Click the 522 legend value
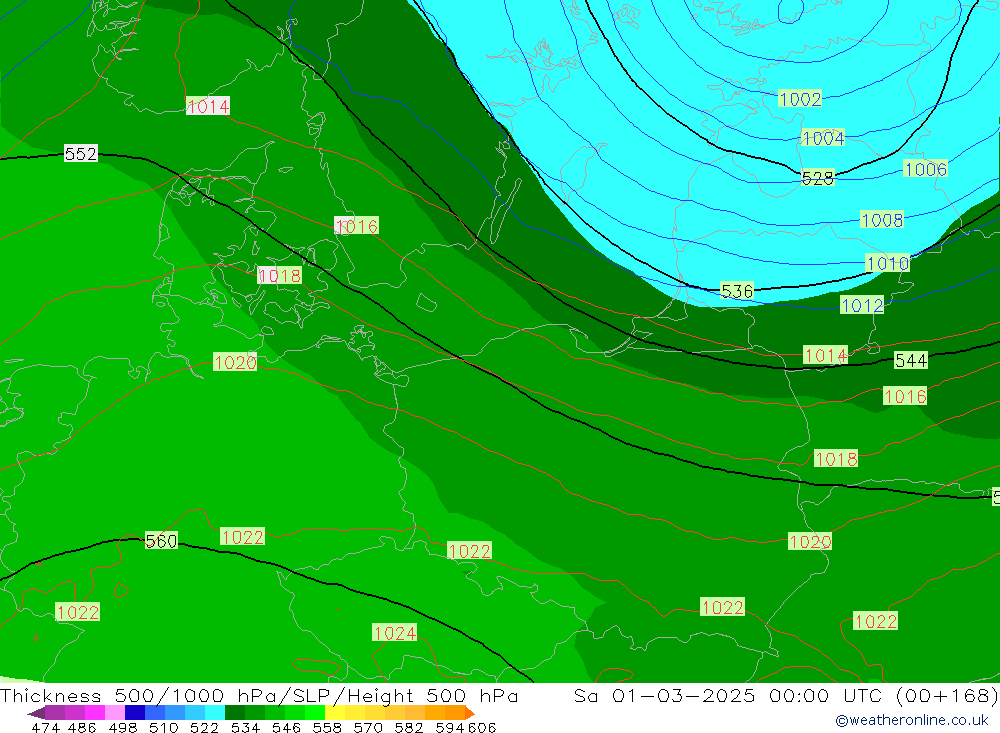The width and height of the screenshot is (1000, 733). coord(205,728)
